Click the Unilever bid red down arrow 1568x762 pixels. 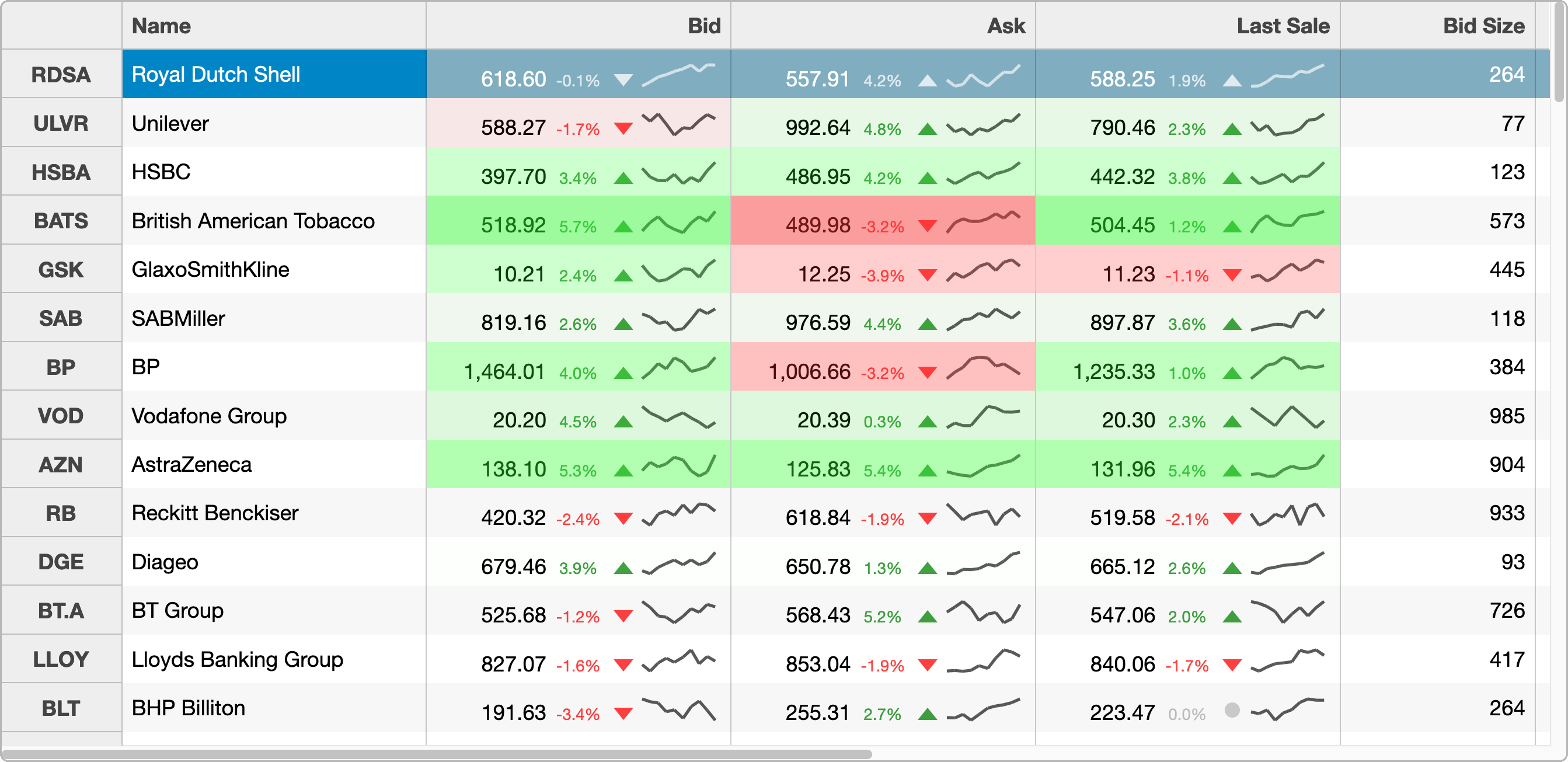click(x=623, y=128)
